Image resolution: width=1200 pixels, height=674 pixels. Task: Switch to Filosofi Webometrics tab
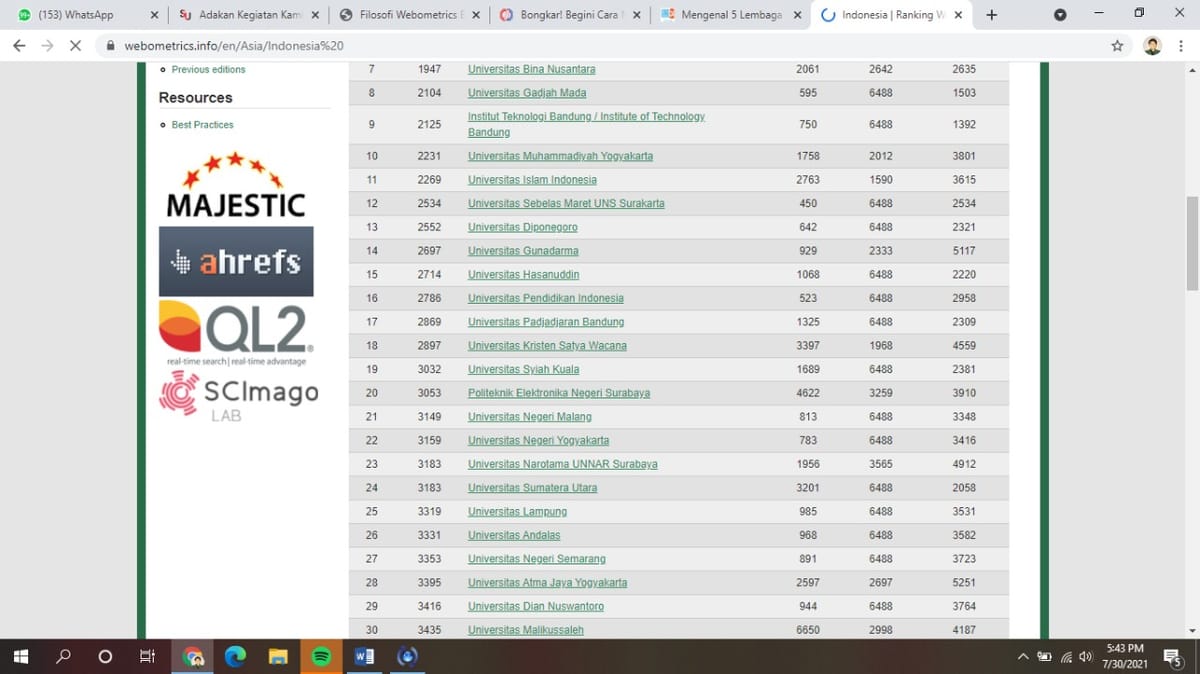pos(407,15)
